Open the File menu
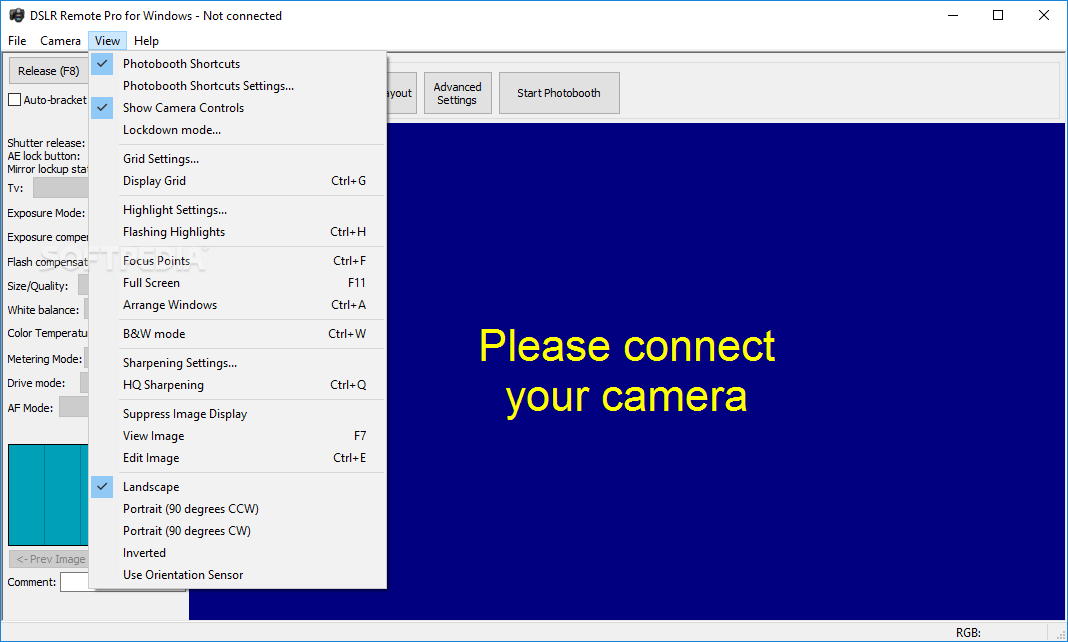 coord(17,41)
